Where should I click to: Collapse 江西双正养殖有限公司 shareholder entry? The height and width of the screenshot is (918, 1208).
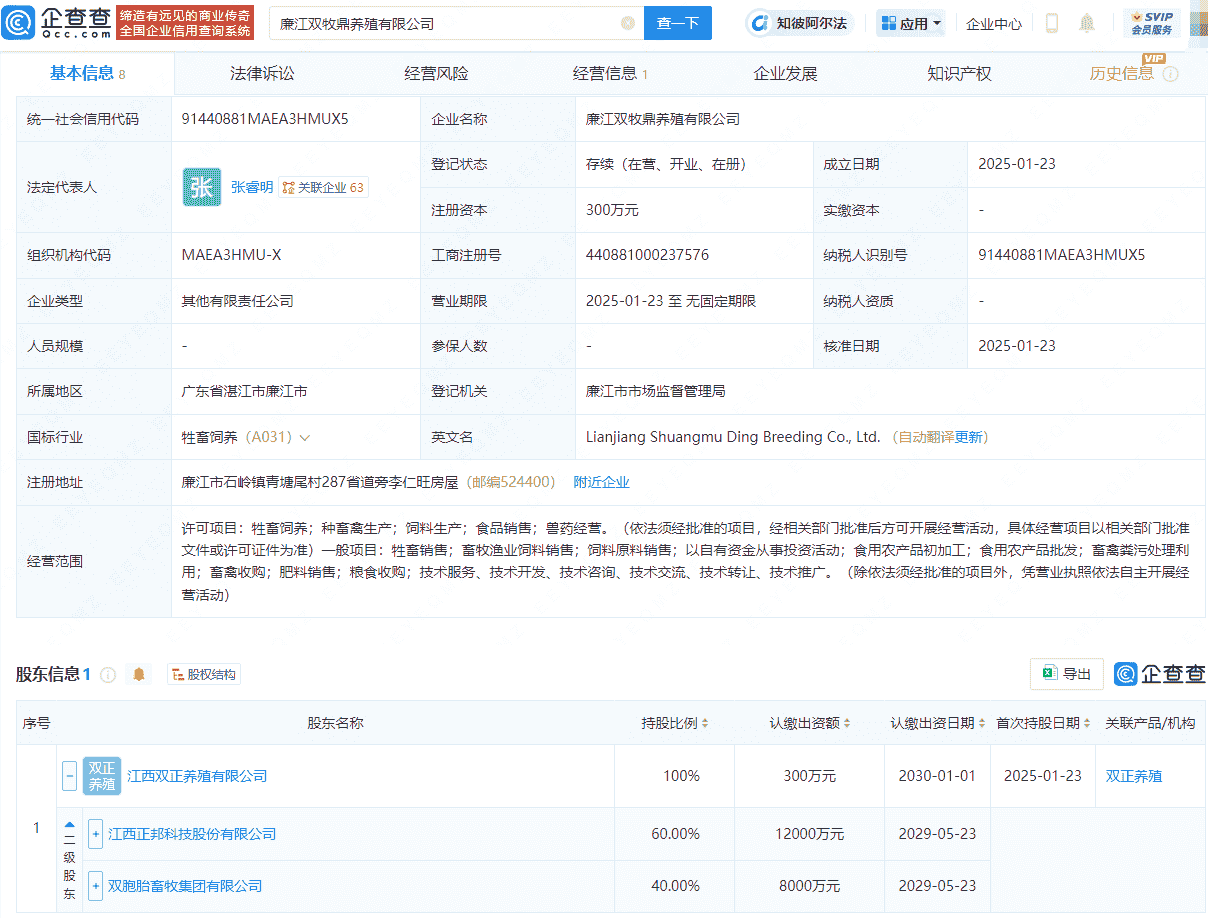coord(68,775)
